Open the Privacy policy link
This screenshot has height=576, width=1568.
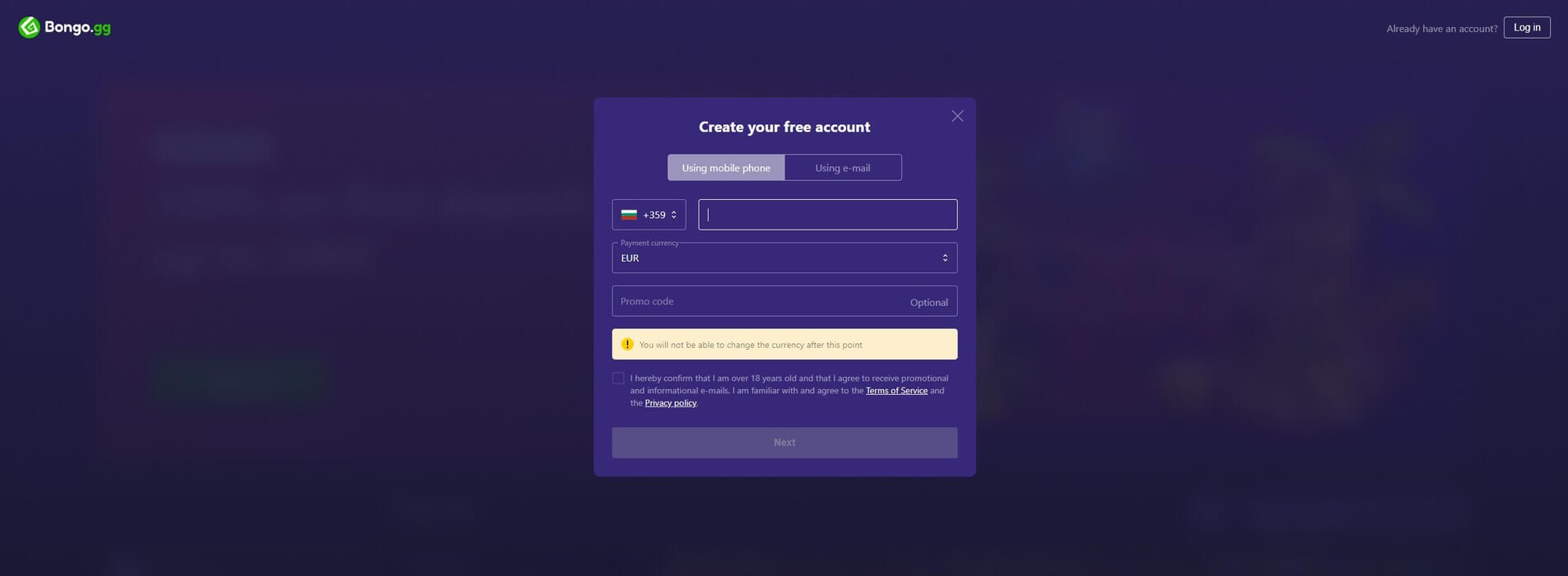671,403
